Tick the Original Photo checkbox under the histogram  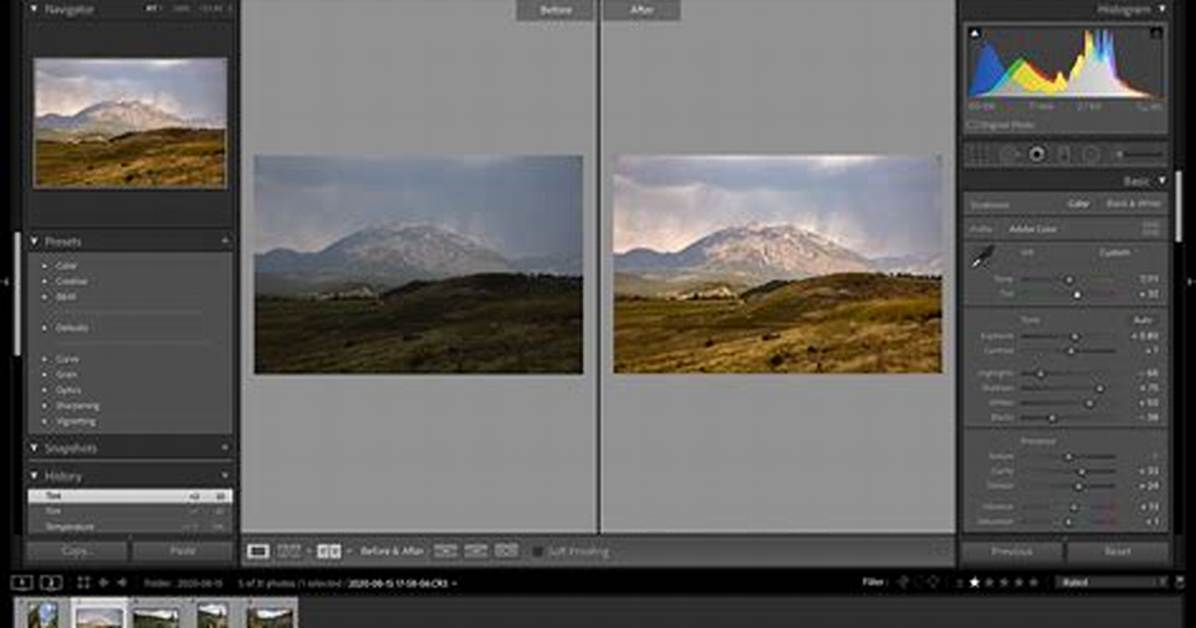[973, 125]
